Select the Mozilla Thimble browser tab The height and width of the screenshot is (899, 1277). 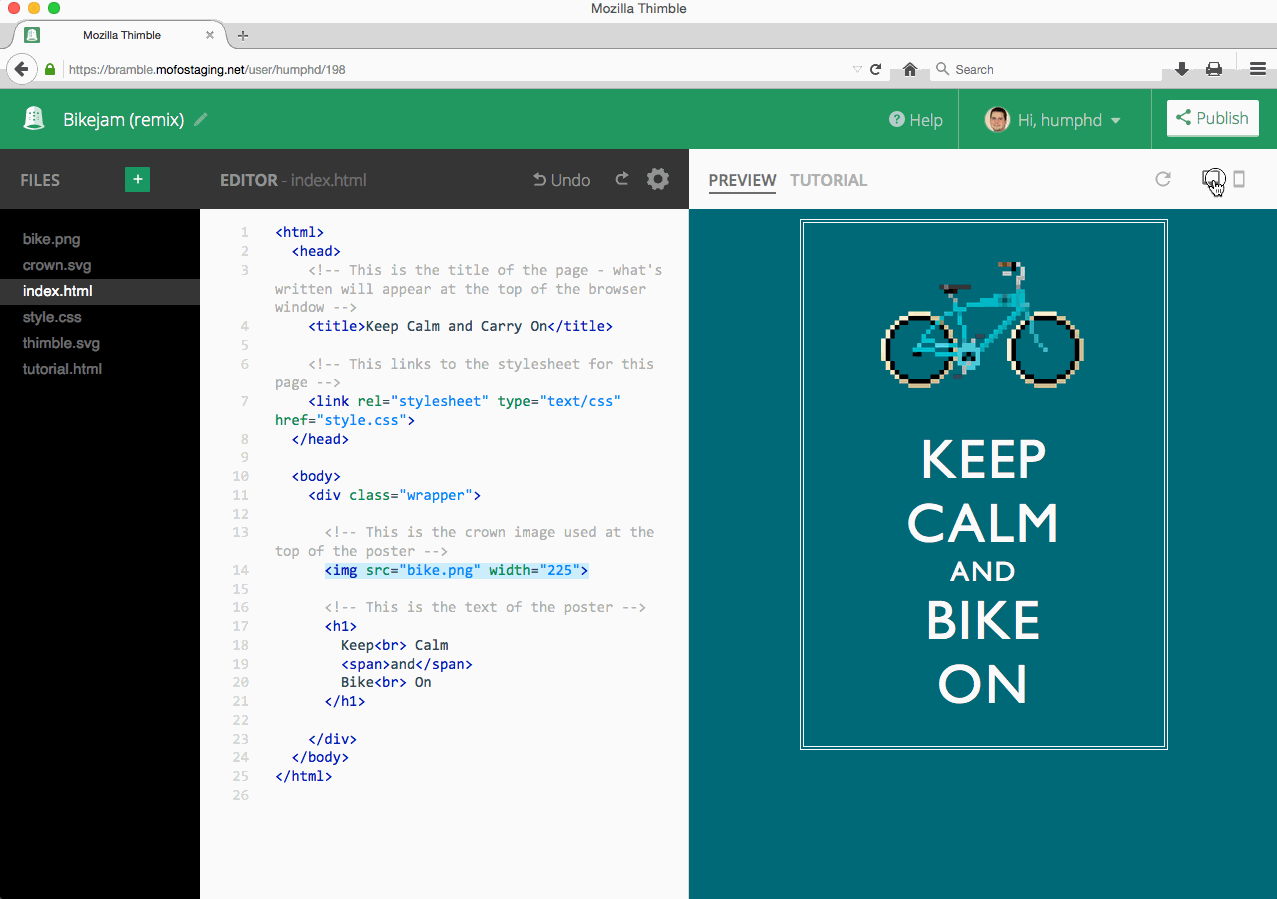coord(120,35)
